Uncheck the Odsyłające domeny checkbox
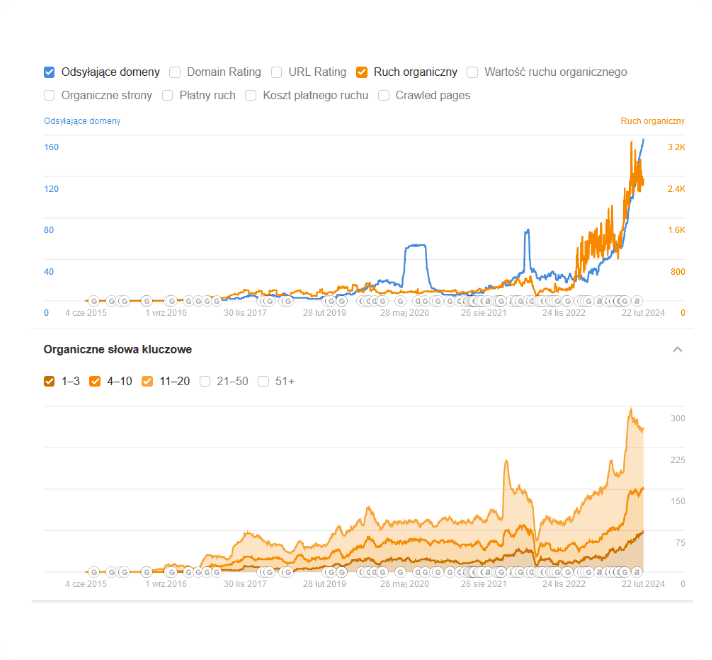Image resolution: width=712 pixels, height=660 pixels. (x=49, y=72)
